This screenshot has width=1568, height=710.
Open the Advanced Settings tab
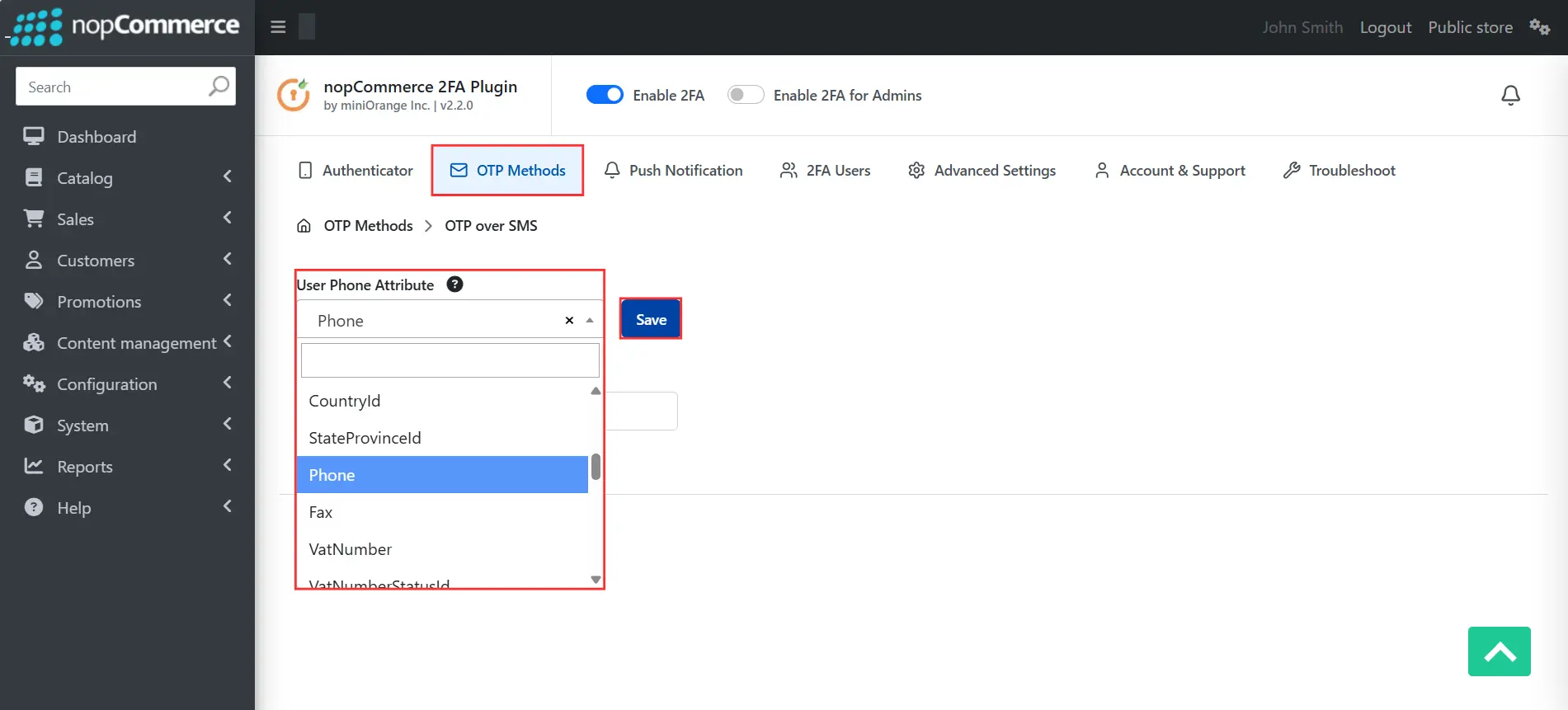point(982,171)
